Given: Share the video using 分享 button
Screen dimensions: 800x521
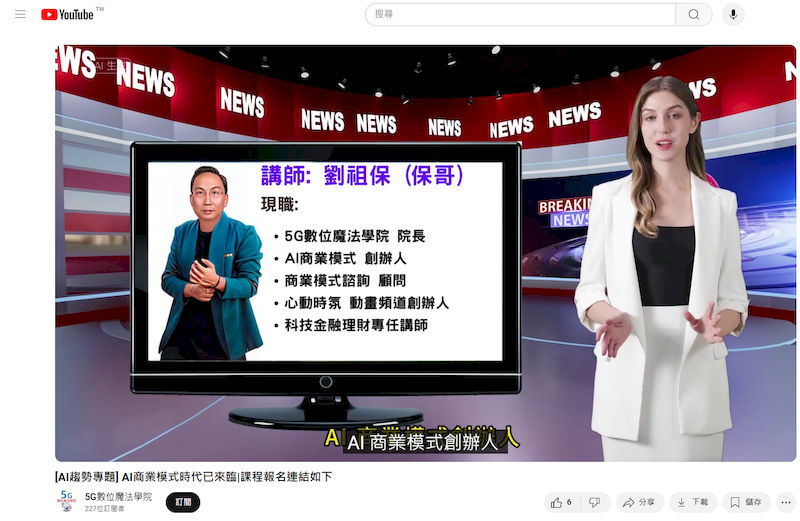Looking at the screenshot, I should (x=640, y=502).
